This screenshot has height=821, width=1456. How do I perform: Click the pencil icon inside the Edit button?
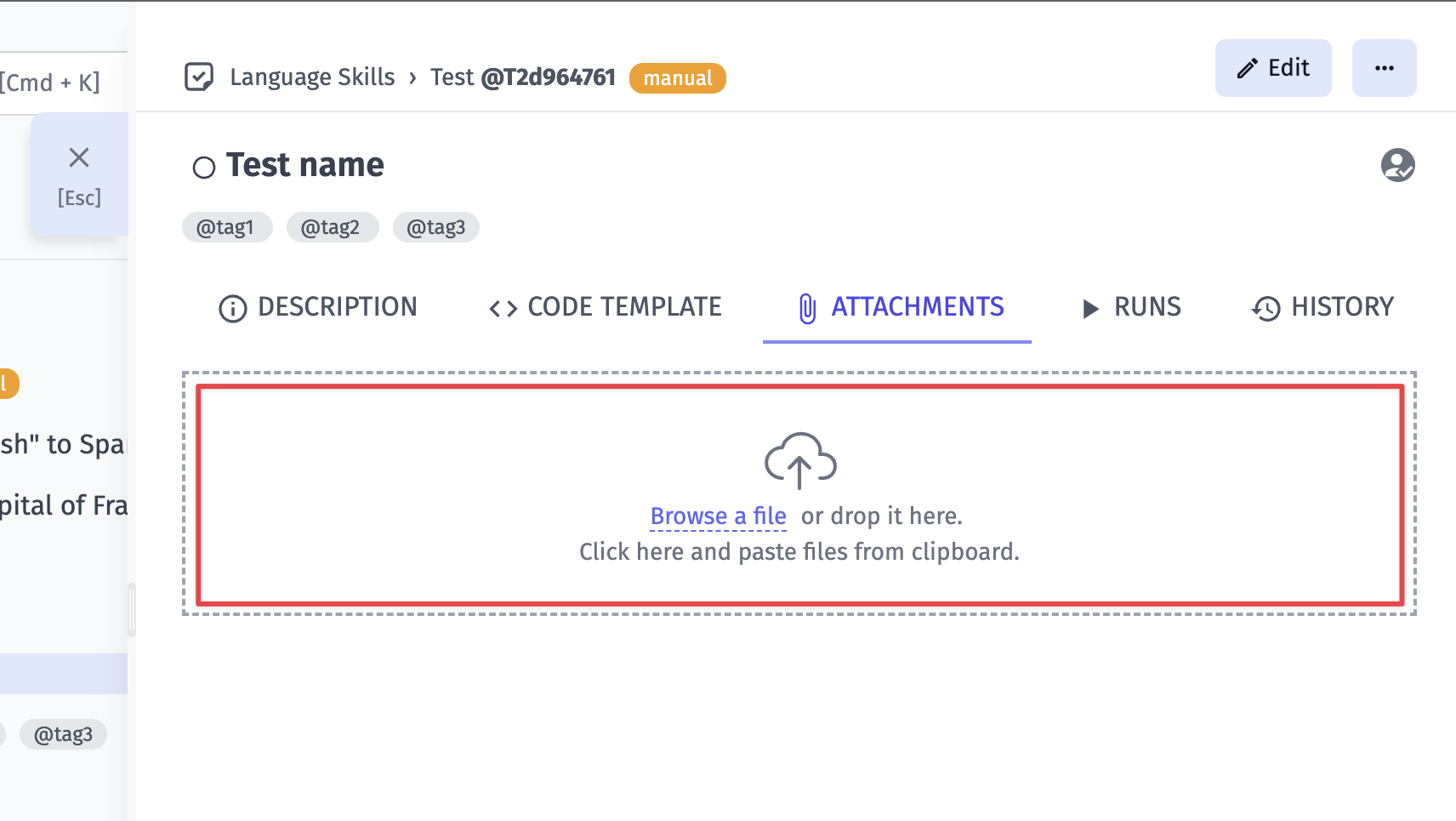point(1245,68)
